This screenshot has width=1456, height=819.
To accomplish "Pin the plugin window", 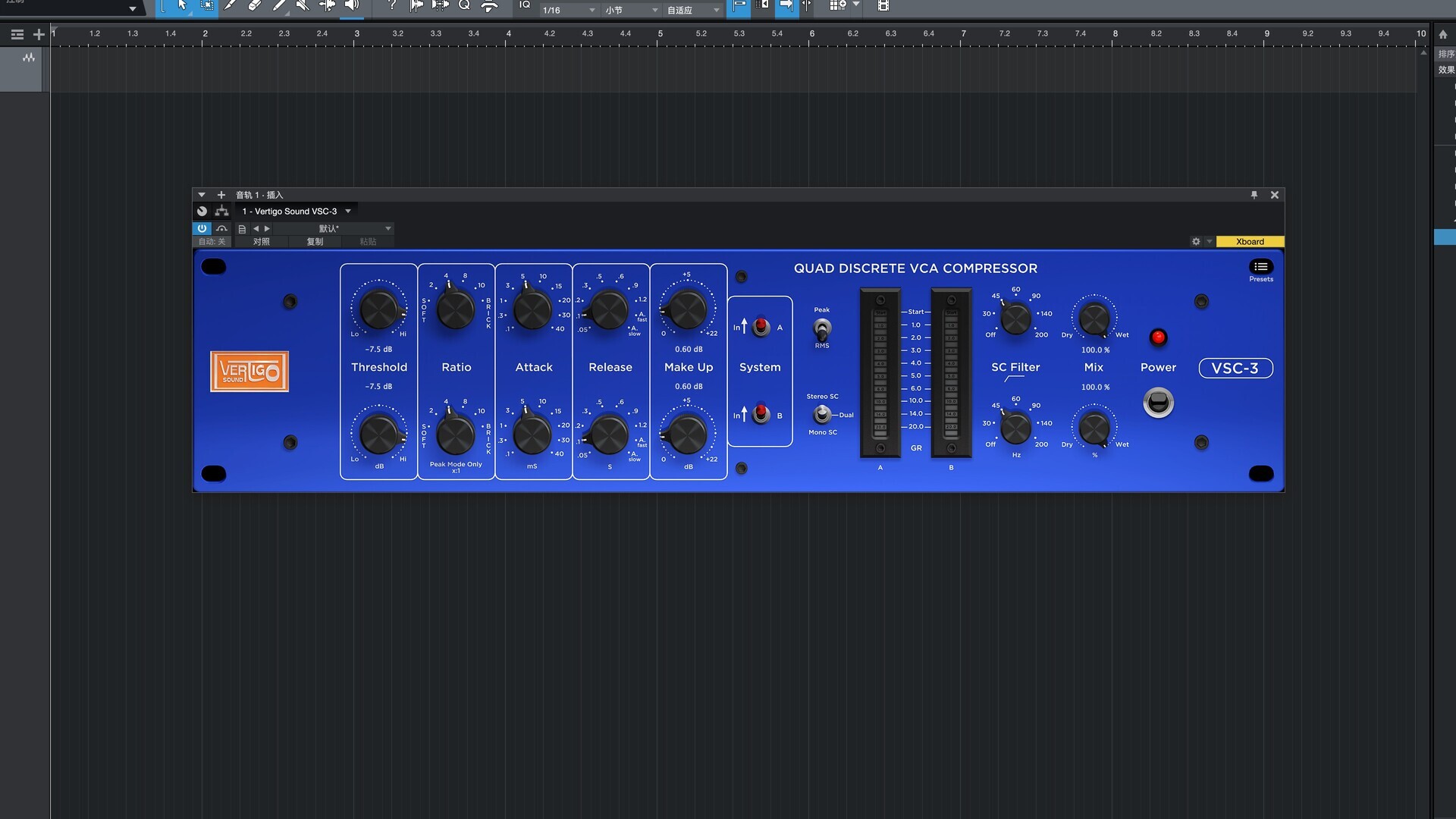I will tap(1254, 195).
